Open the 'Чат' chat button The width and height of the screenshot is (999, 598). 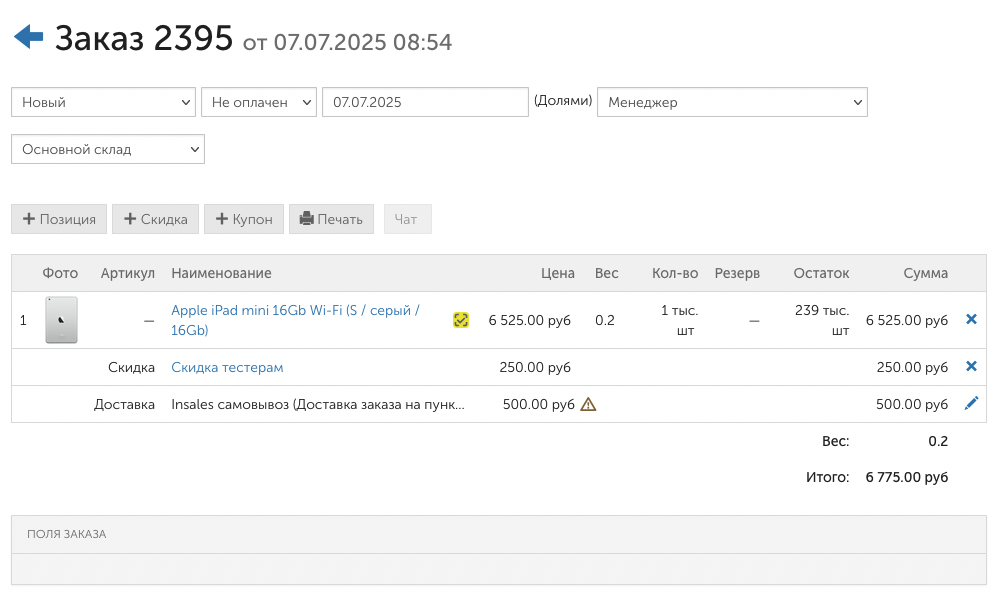[407, 219]
